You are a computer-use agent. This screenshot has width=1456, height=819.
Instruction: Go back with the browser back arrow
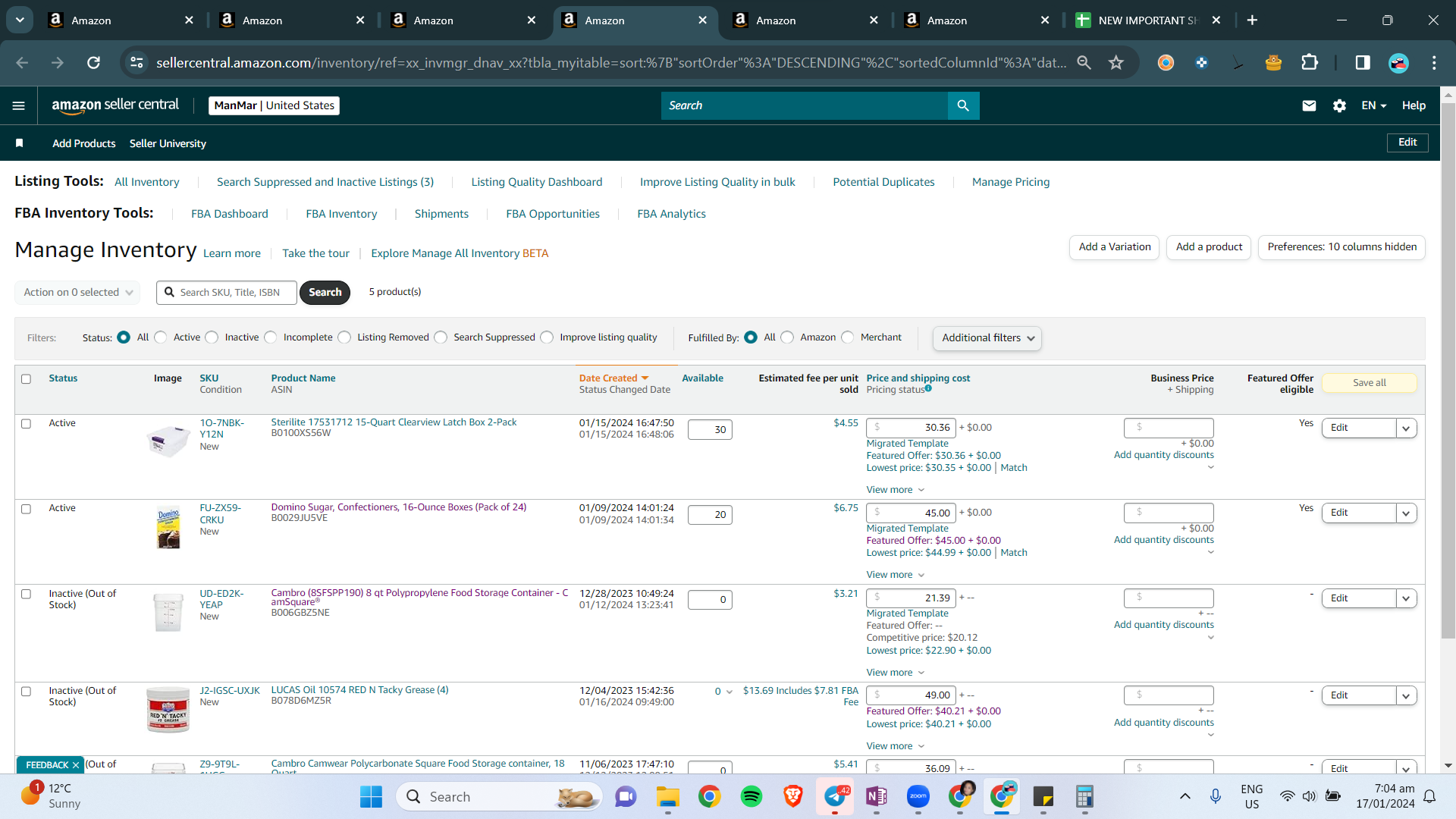coord(22,62)
